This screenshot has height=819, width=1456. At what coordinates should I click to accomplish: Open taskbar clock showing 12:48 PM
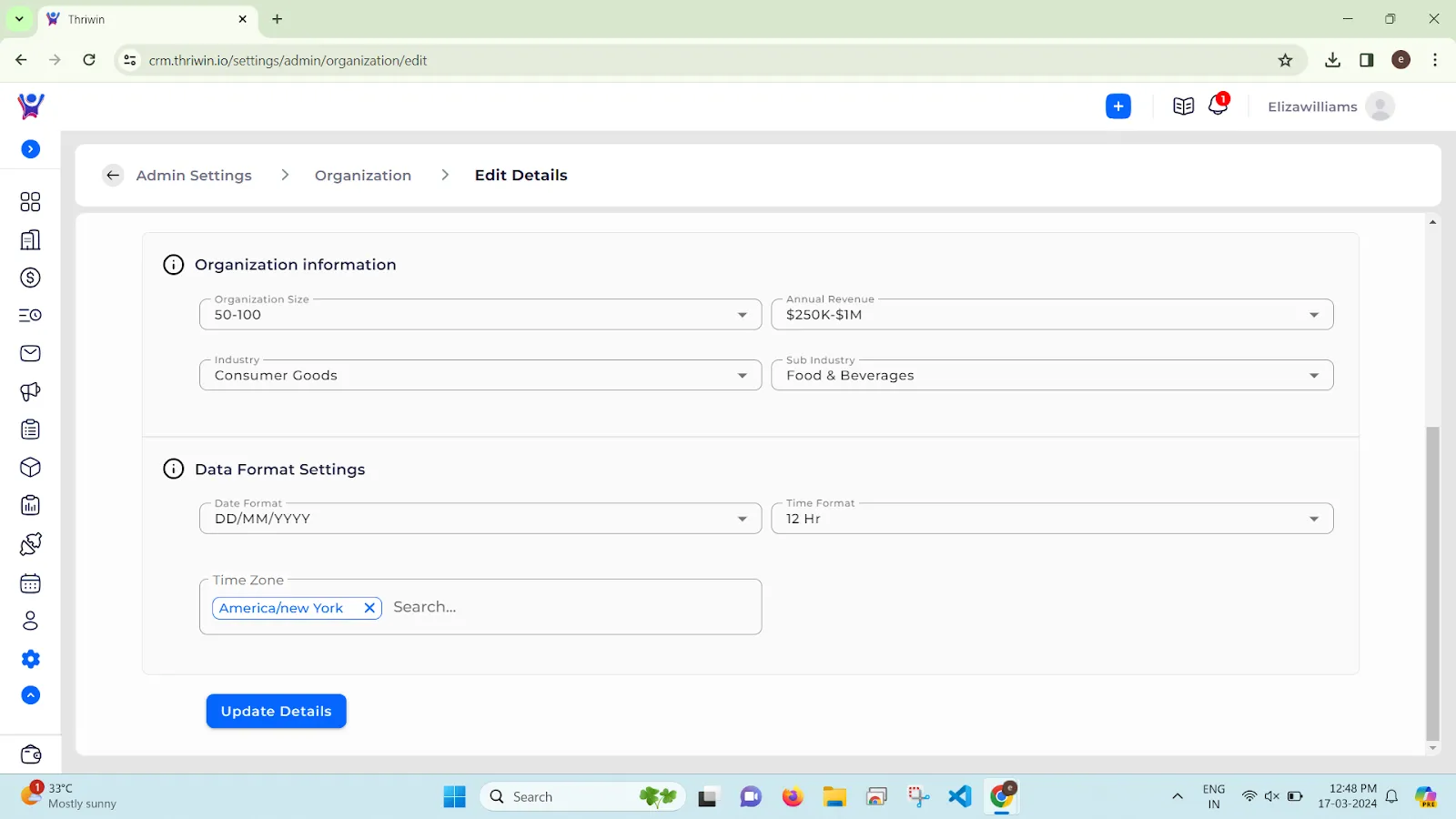pos(1347,796)
